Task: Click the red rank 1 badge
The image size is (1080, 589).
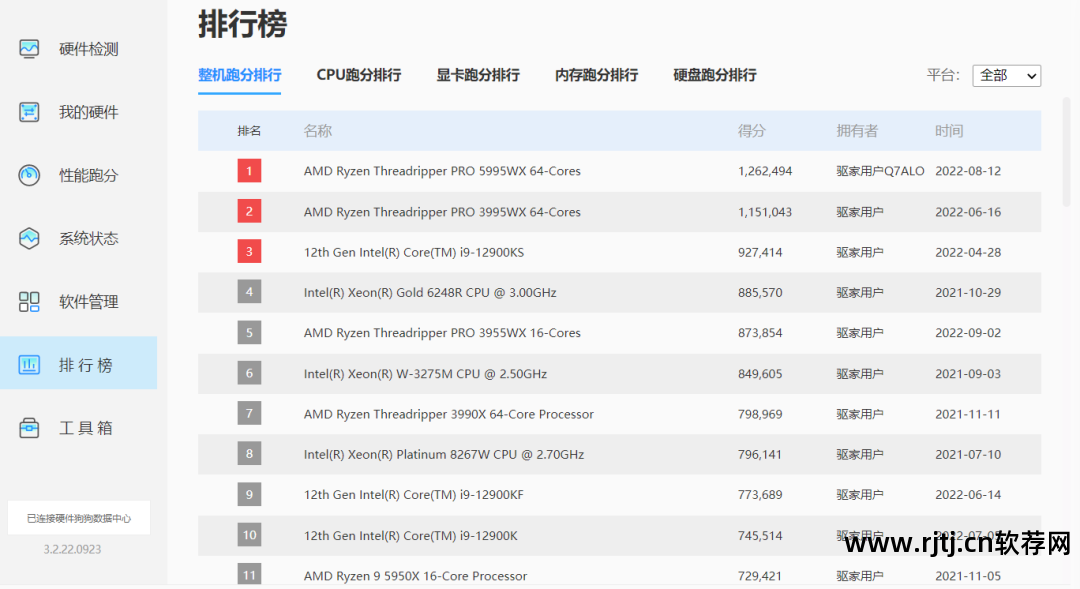Action: [x=249, y=171]
